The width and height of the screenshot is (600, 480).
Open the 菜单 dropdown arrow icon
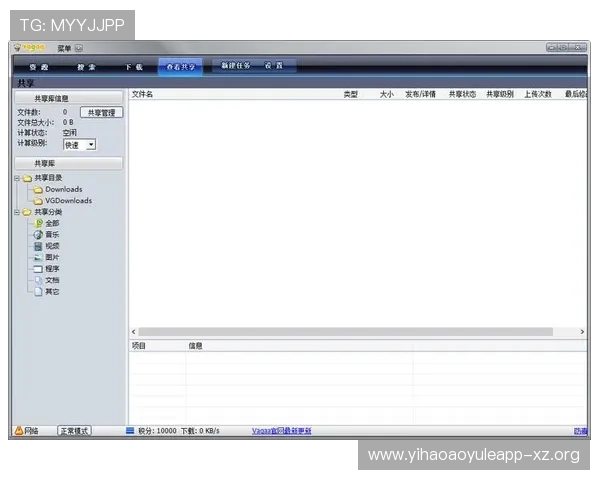(x=79, y=48)
